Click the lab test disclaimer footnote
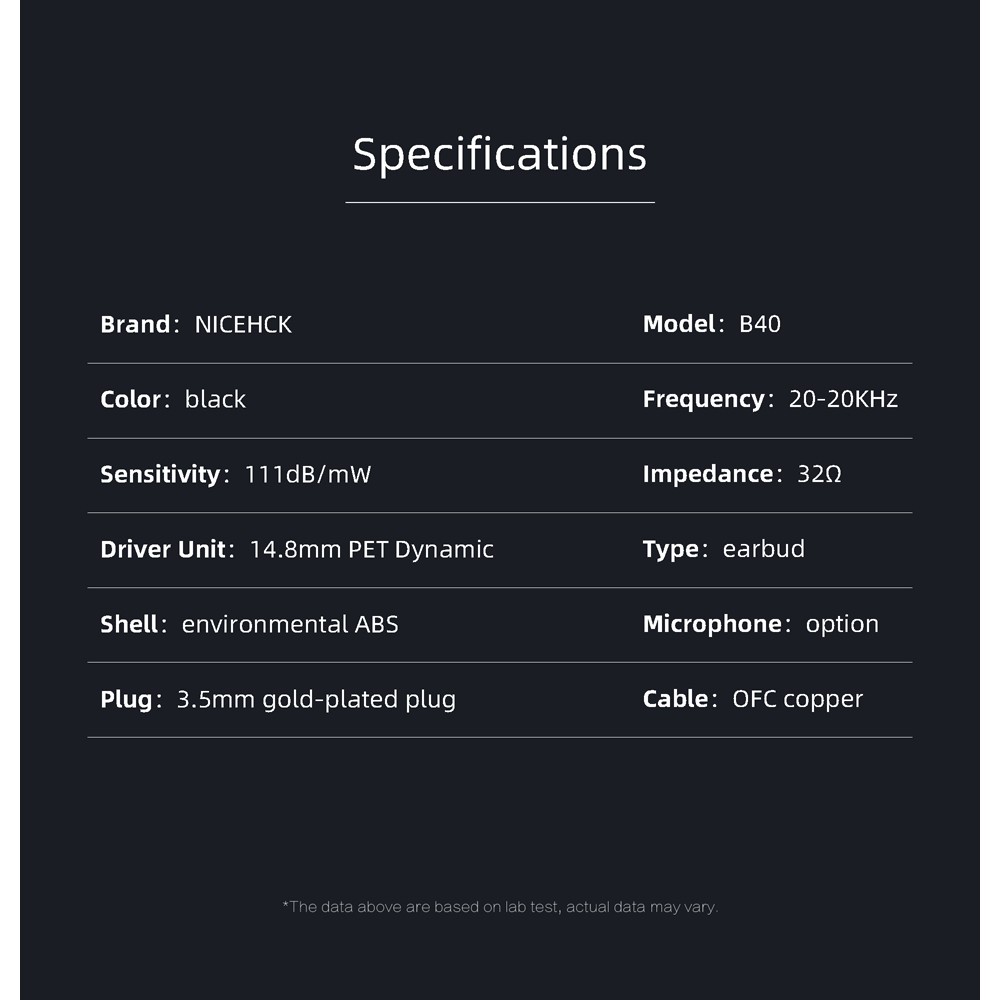 pos(500,907)
